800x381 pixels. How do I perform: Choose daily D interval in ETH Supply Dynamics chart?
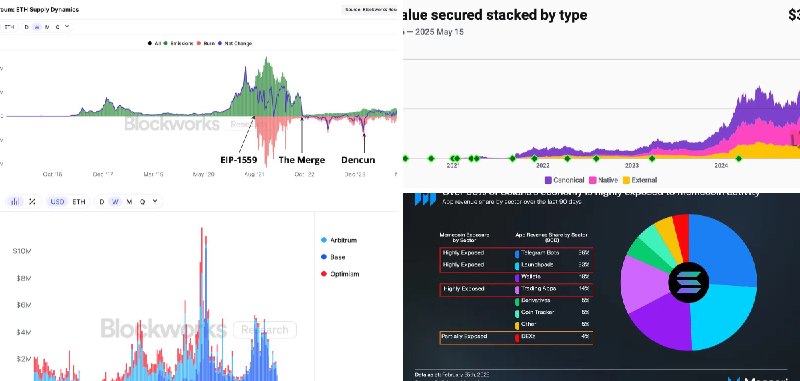[27, 27]
